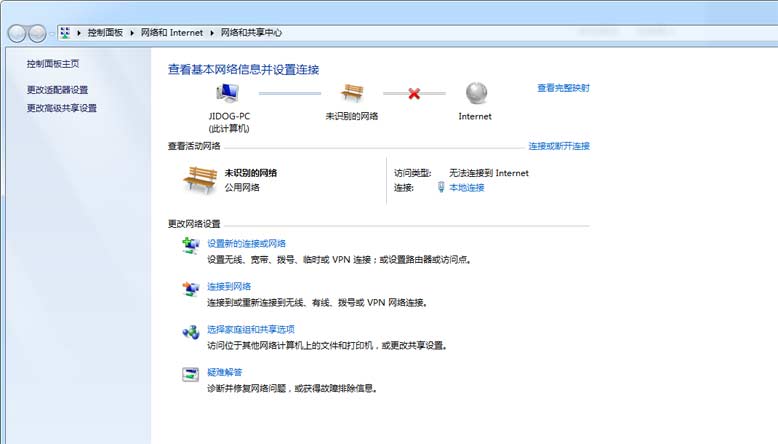The image size is (778, 444).
Task: Click the 疑难解答 troubleshooter icon
Action: click(191, 374)
